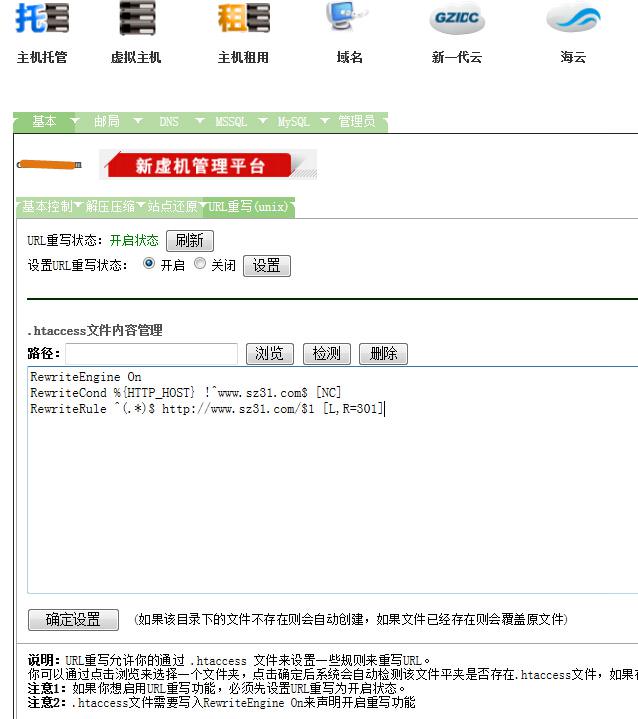Click the RewriteCond %{HTTP_HOST} line

coord(186,393)
